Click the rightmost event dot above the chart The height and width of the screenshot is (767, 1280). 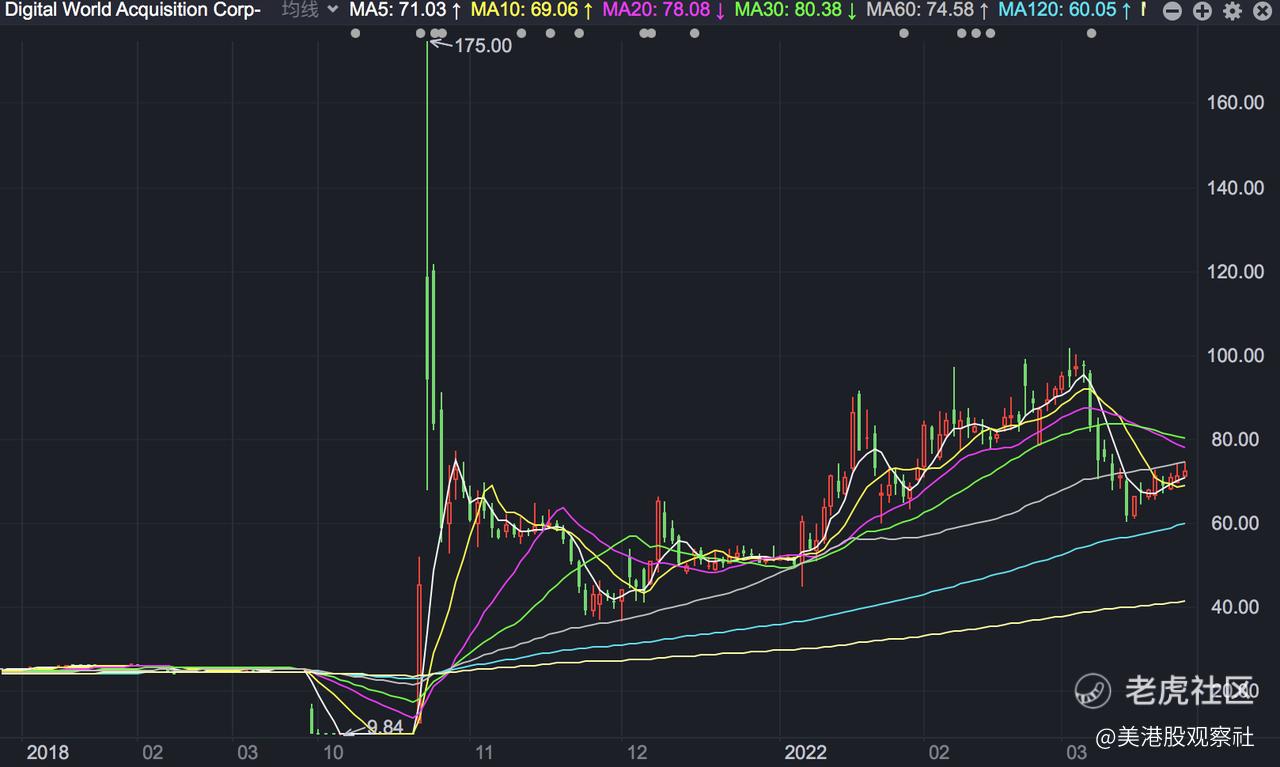[1091, 34]
